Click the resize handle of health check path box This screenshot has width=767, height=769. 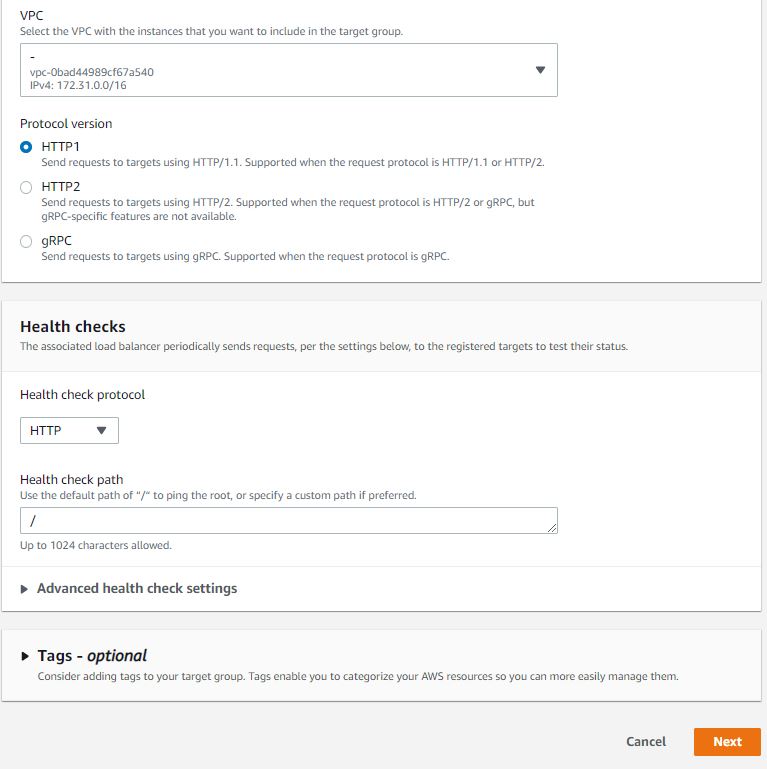click(552, 528)
